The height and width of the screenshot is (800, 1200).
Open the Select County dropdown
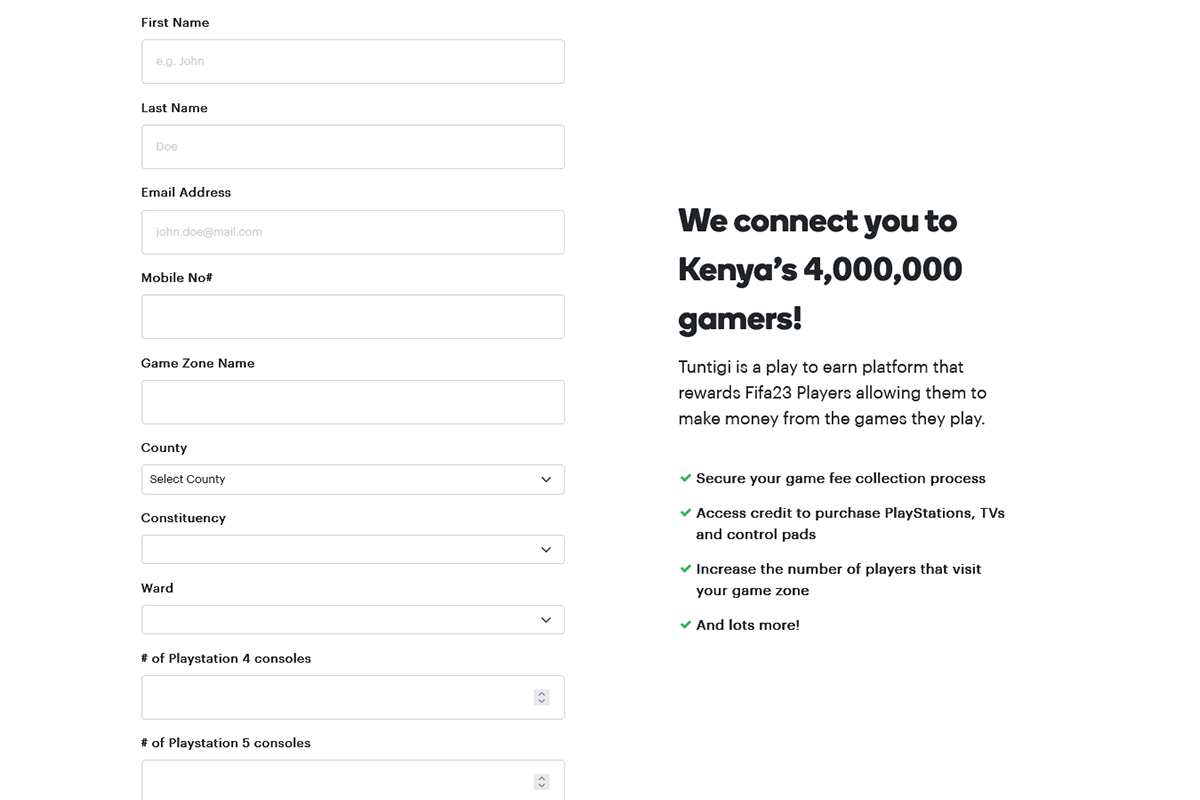[x=340, y=479]
